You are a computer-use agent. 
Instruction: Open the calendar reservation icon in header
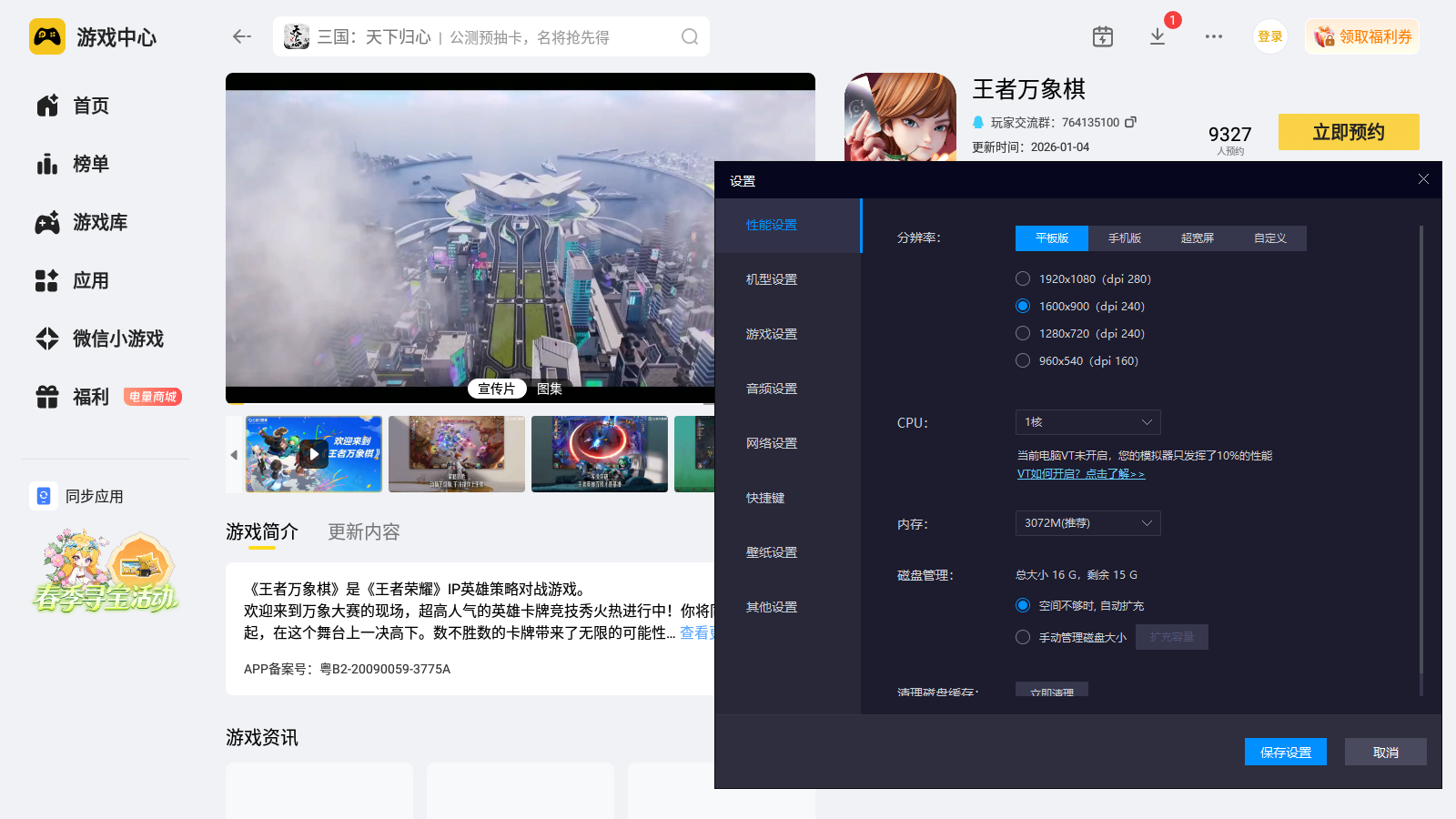pos(1103,36)
